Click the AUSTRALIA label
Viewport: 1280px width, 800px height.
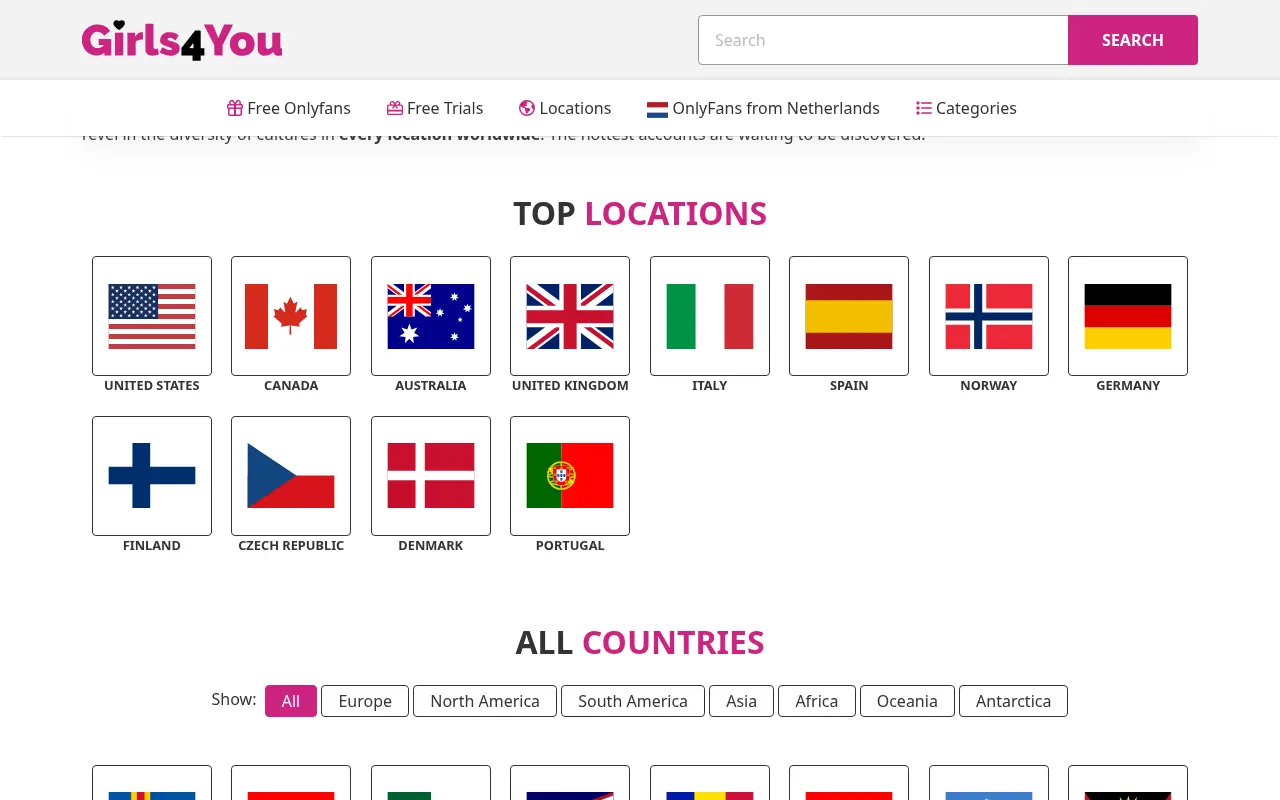point(431,386)
